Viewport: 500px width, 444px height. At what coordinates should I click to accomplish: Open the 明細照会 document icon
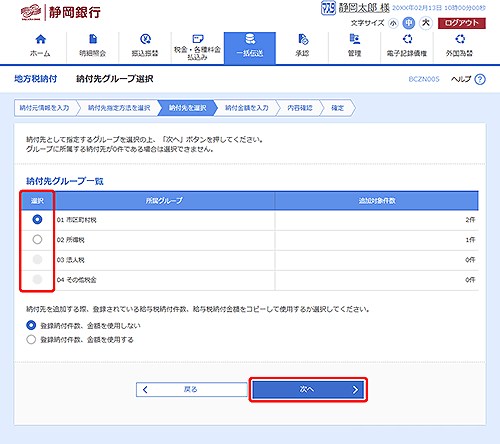[93, 39]
